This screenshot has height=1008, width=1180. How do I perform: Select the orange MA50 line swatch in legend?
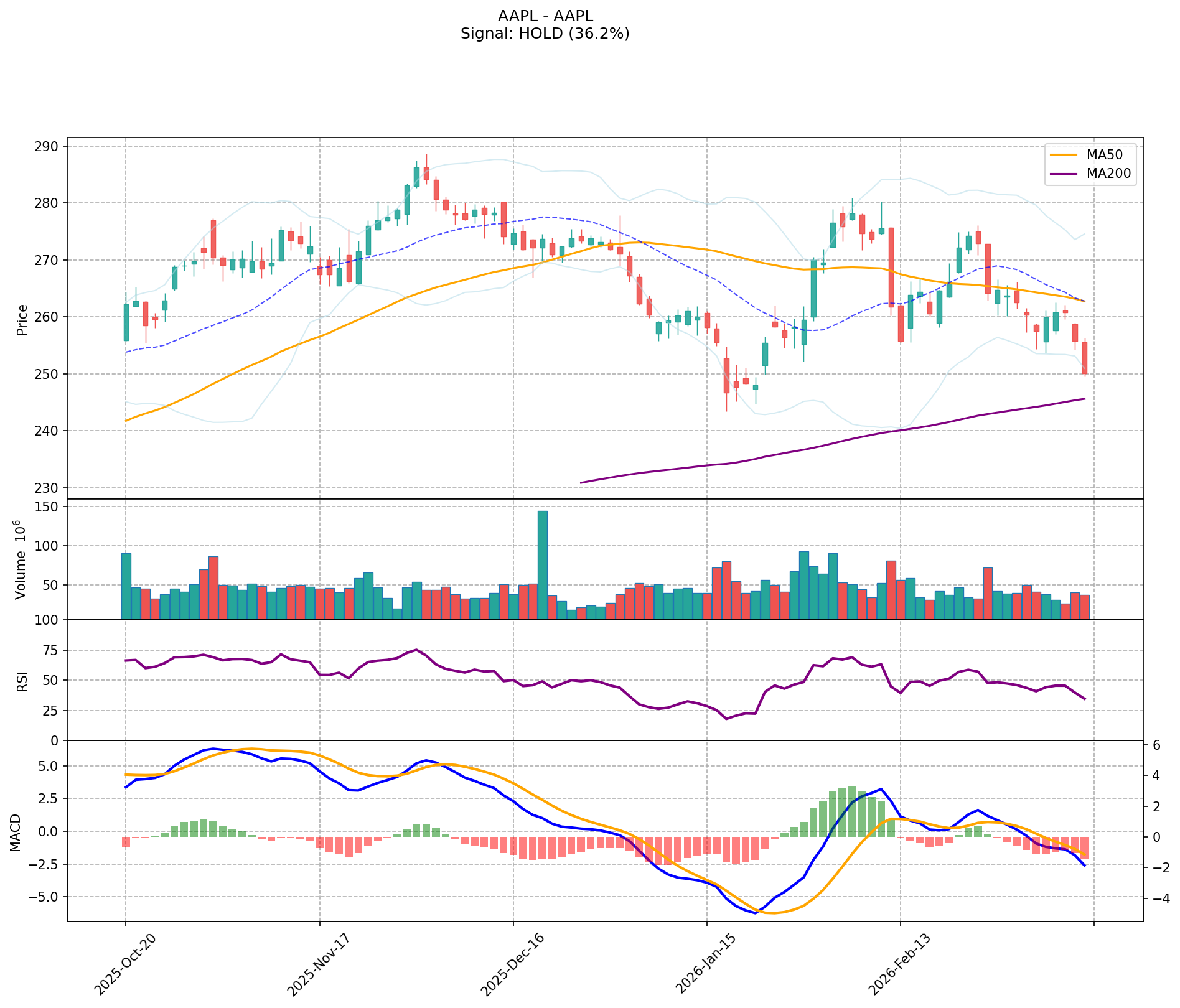1063,154
